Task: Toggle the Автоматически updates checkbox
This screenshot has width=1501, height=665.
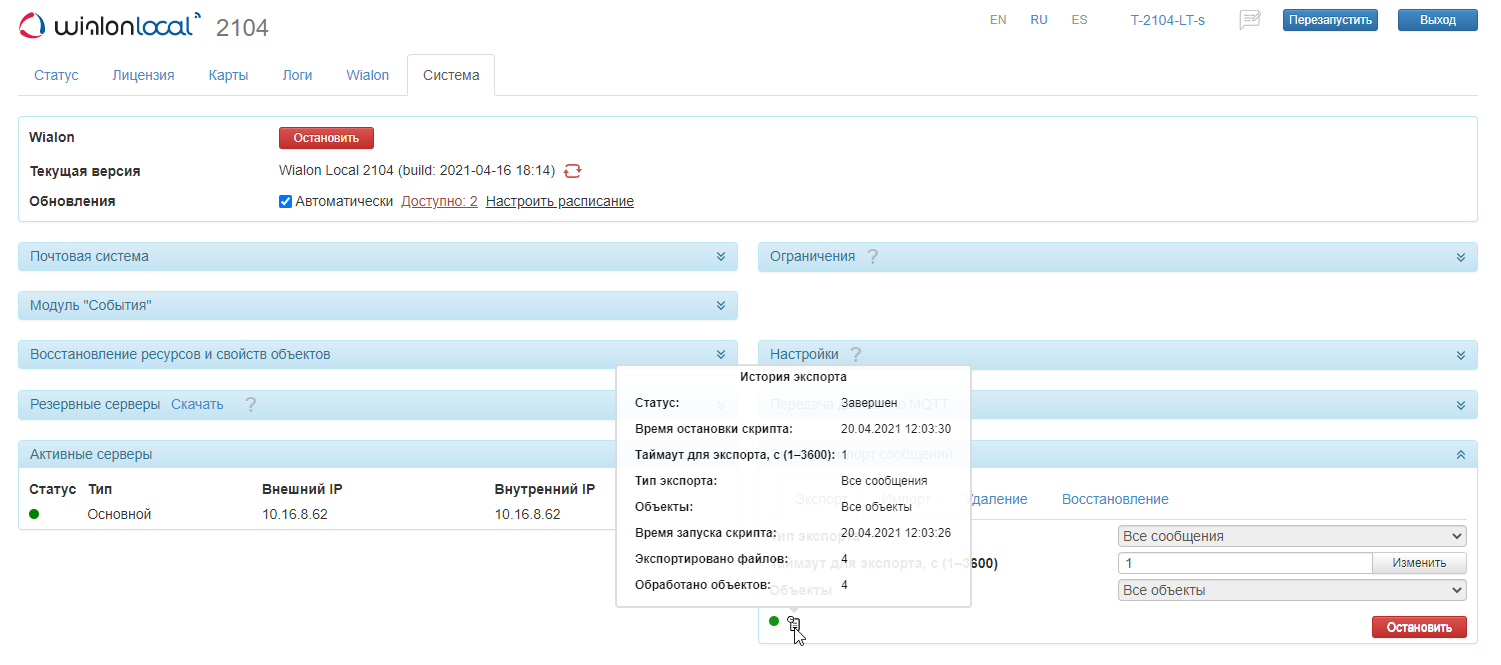Action: (285, 201)
